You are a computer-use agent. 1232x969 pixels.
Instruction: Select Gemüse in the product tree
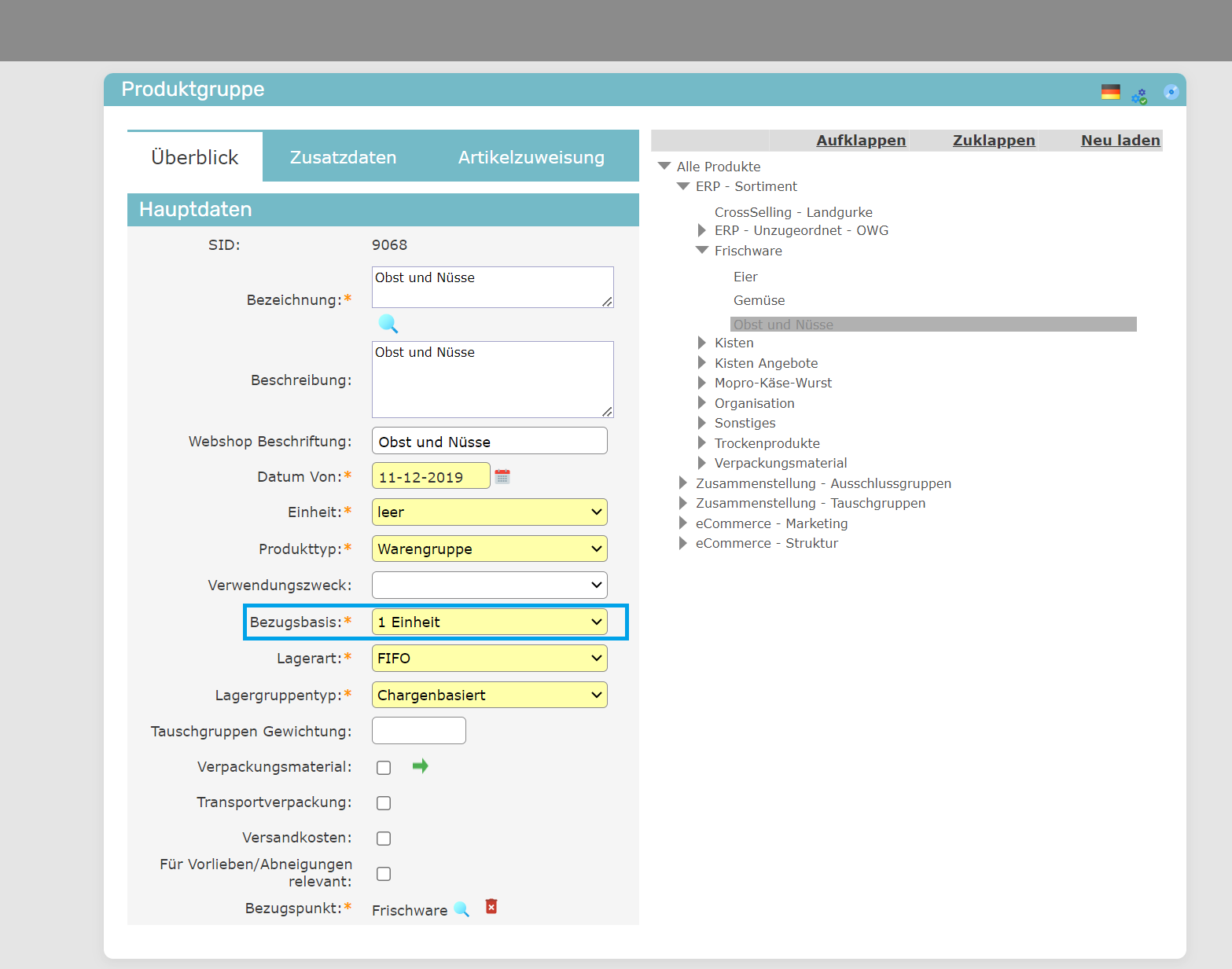[x=759, y=300]
